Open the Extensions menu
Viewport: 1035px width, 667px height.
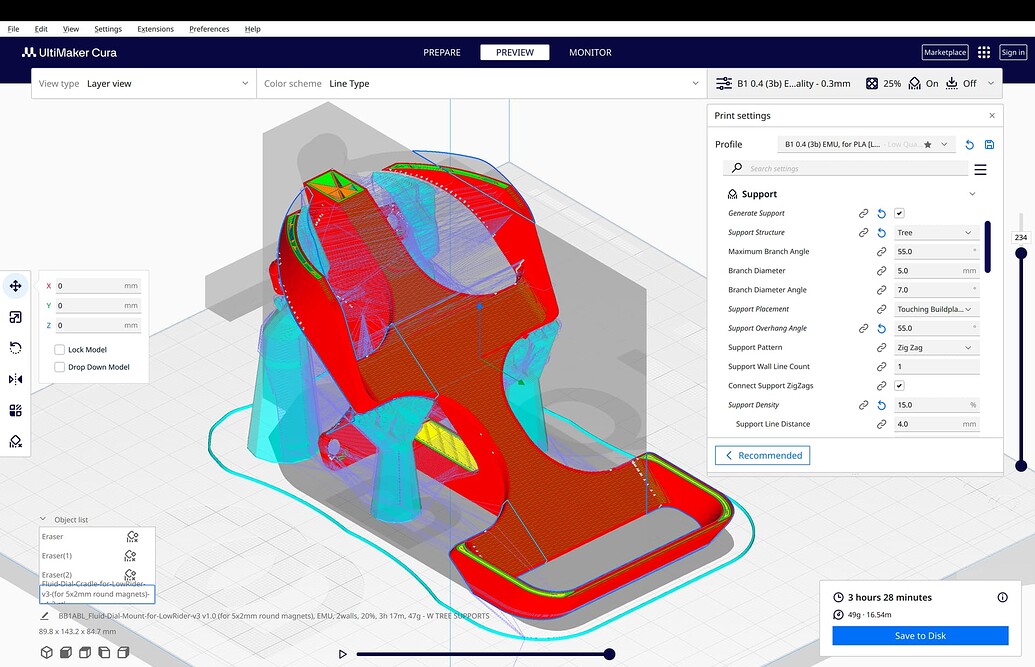point(155,29)
